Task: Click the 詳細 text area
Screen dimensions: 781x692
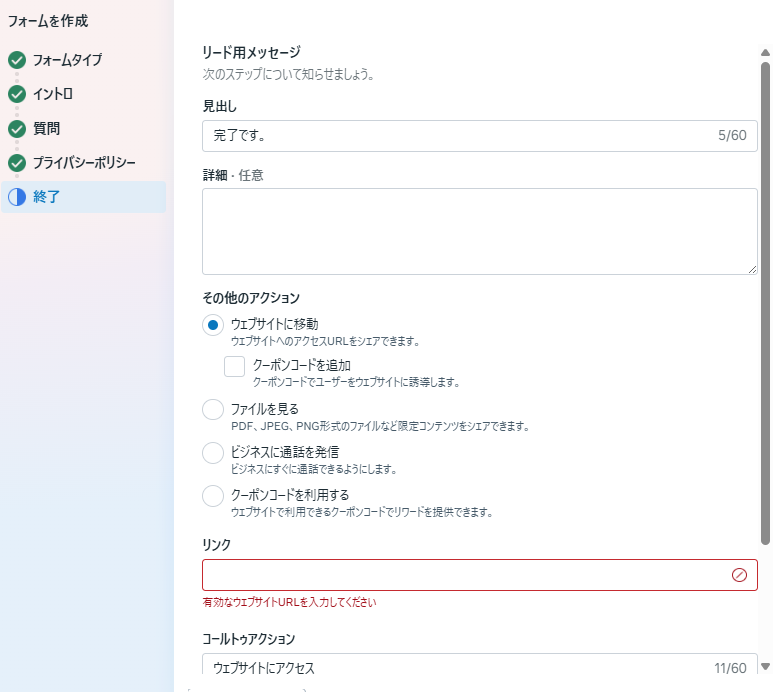Action: [x=479, y=231]
